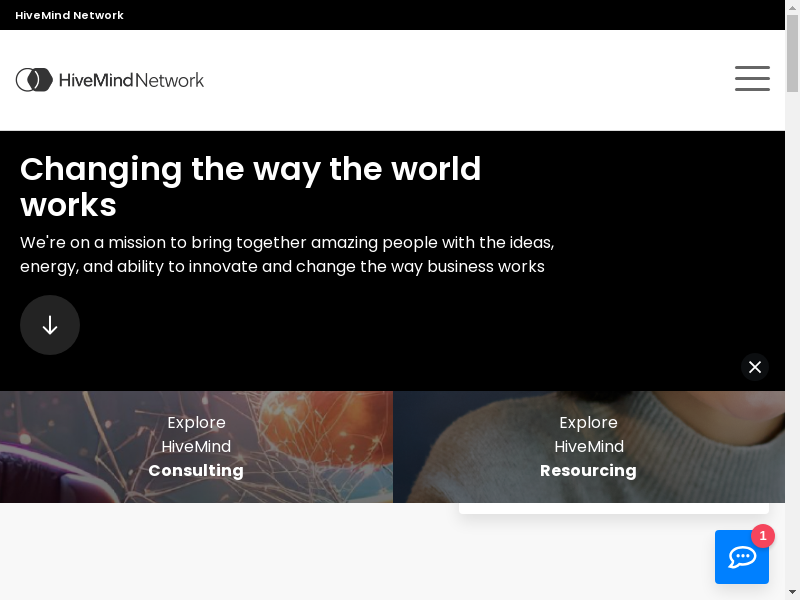Click the red notification badge showing 1
800x600 pixels.
763,536
